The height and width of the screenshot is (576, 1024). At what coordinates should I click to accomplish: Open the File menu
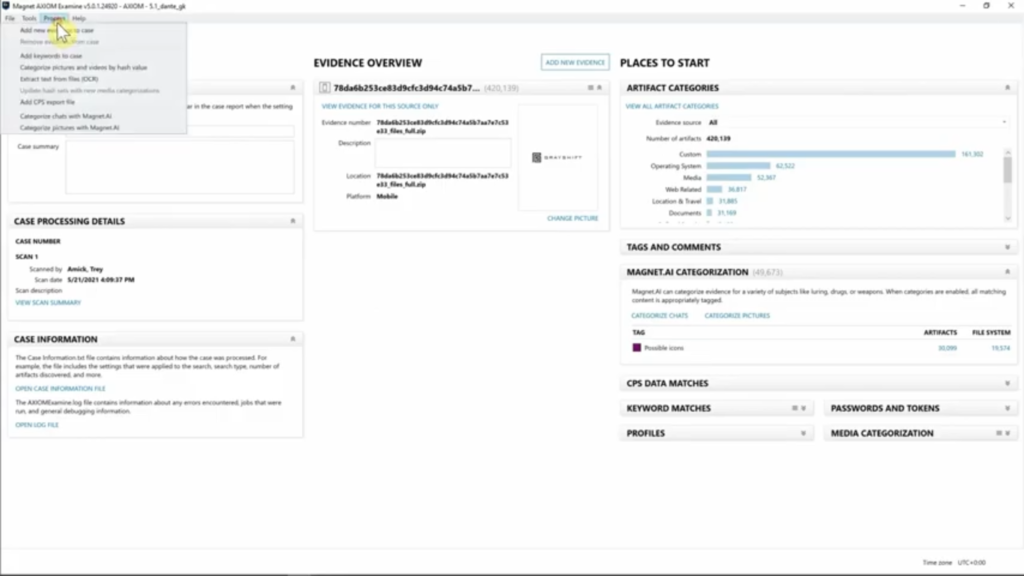pos(10,18)
